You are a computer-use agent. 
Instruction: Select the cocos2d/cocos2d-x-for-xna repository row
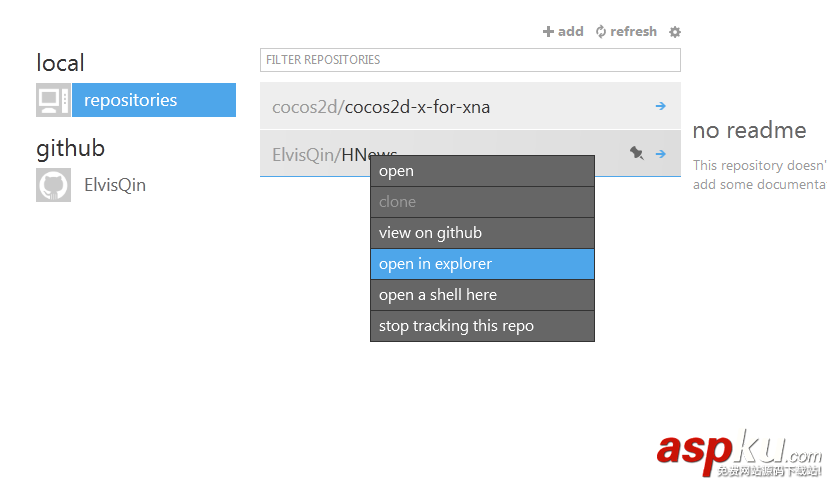450,107
